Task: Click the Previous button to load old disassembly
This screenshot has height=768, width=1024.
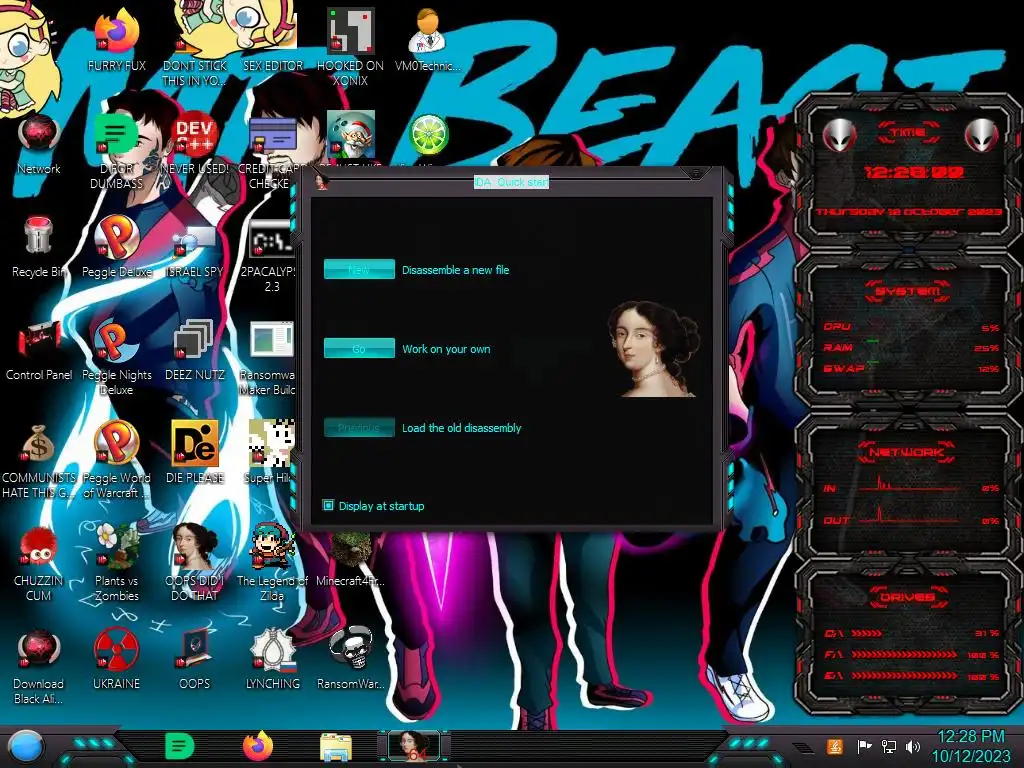Action: click(359, 427)
